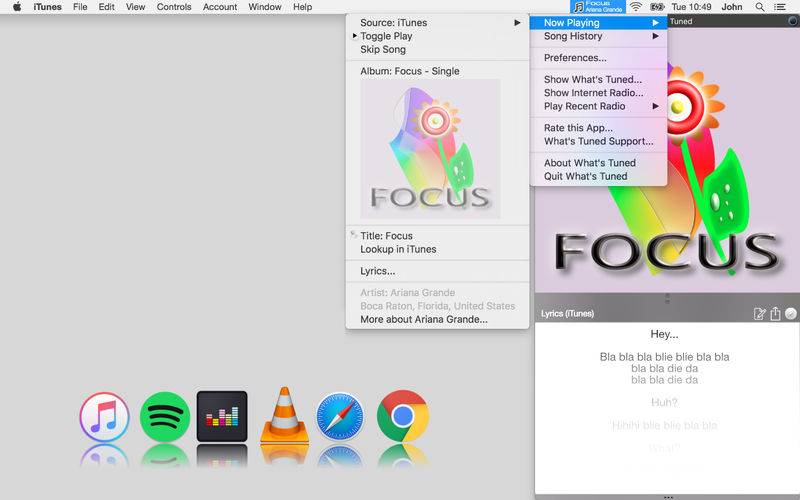The height and width of the screenshot is (500, 800).
Task: Click the edit lyrics pencil icon
Action: (760, 314)
